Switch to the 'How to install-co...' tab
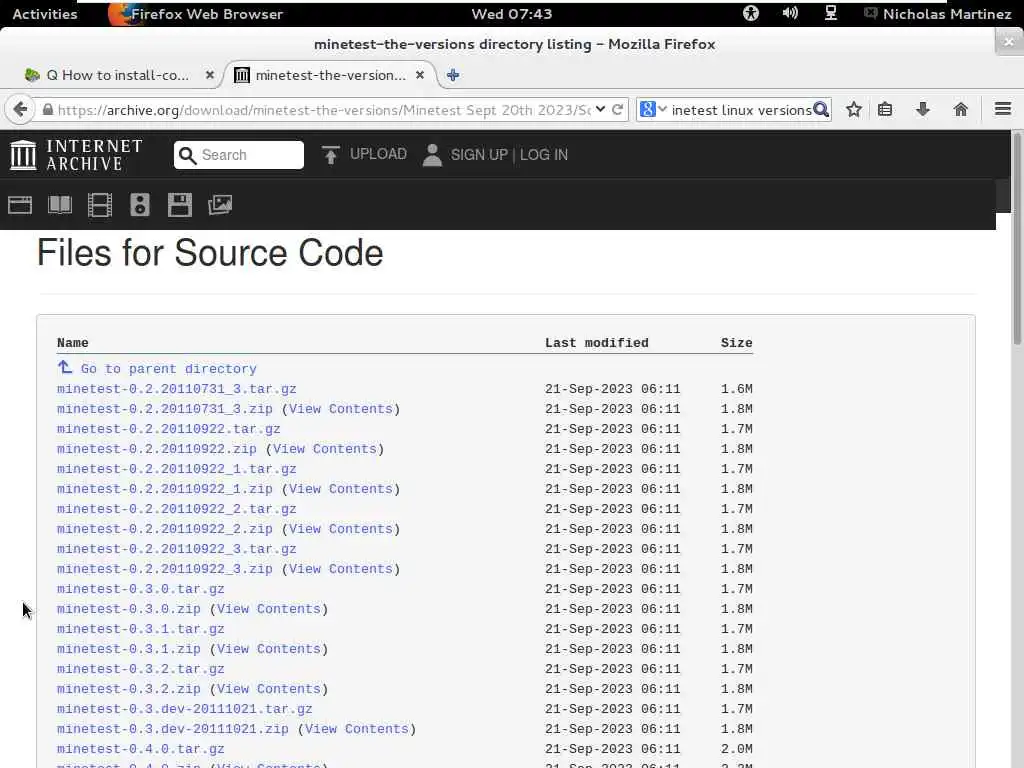Screen dimensions: 1024x768 tap(118, 75)
